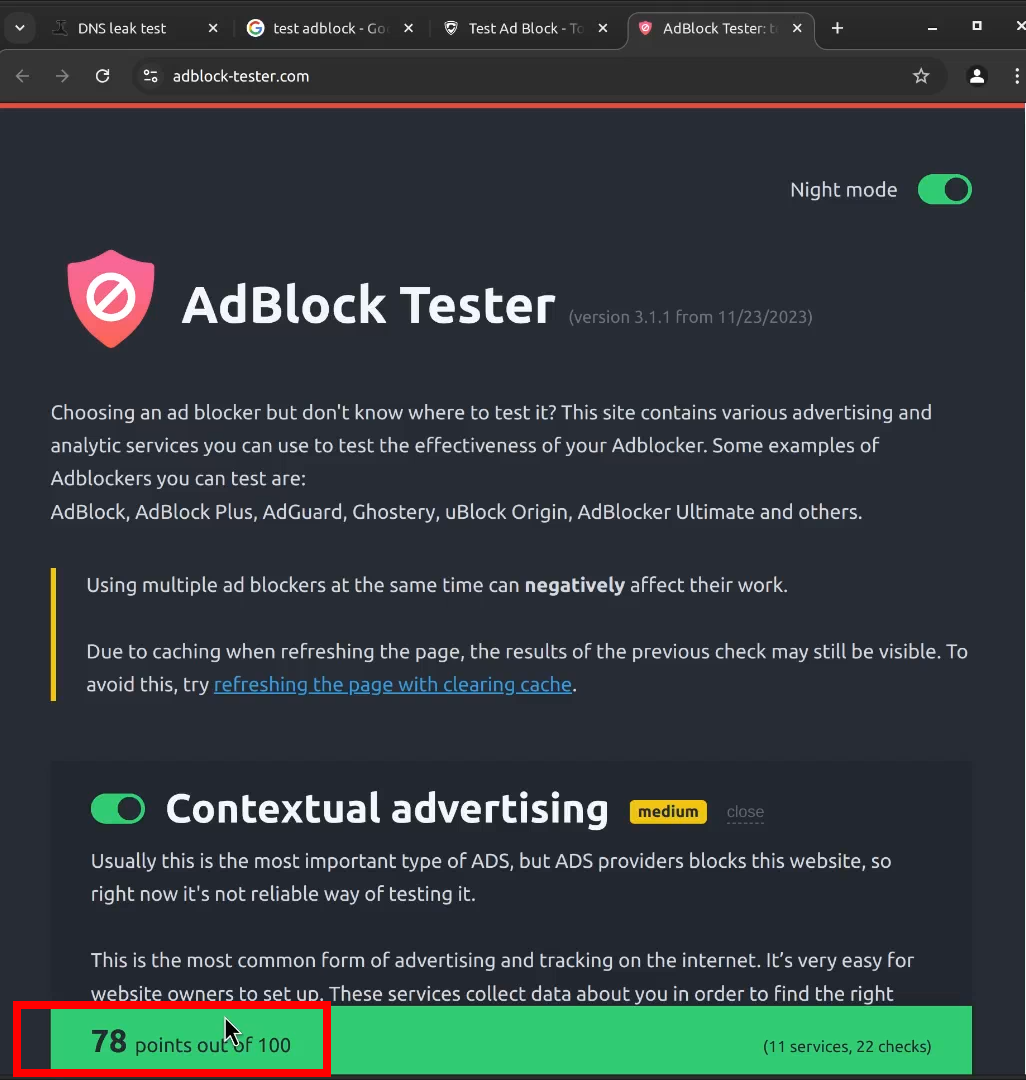Close the DNS leak test tab
1026x1080 pixels.
(213, 28)
